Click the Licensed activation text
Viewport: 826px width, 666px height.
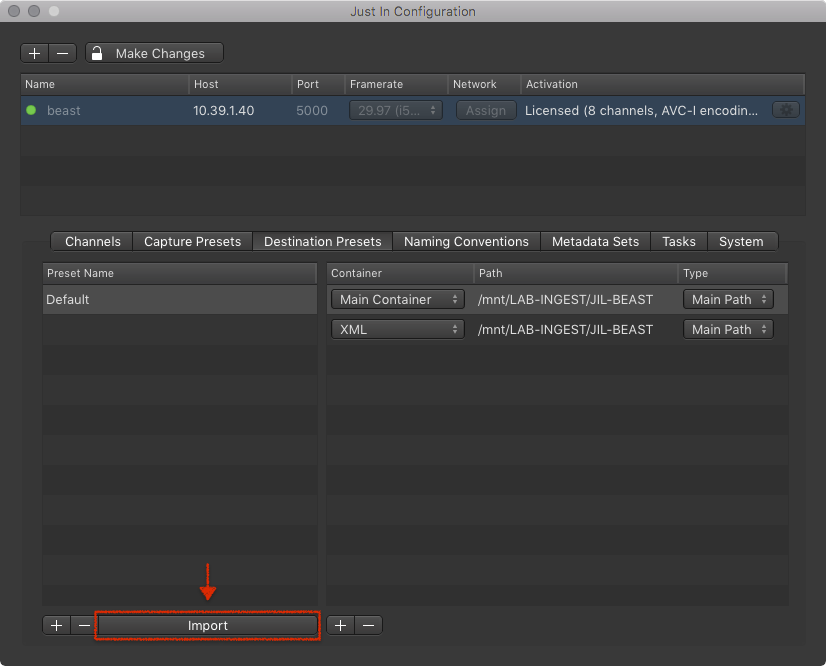[641, 111]
